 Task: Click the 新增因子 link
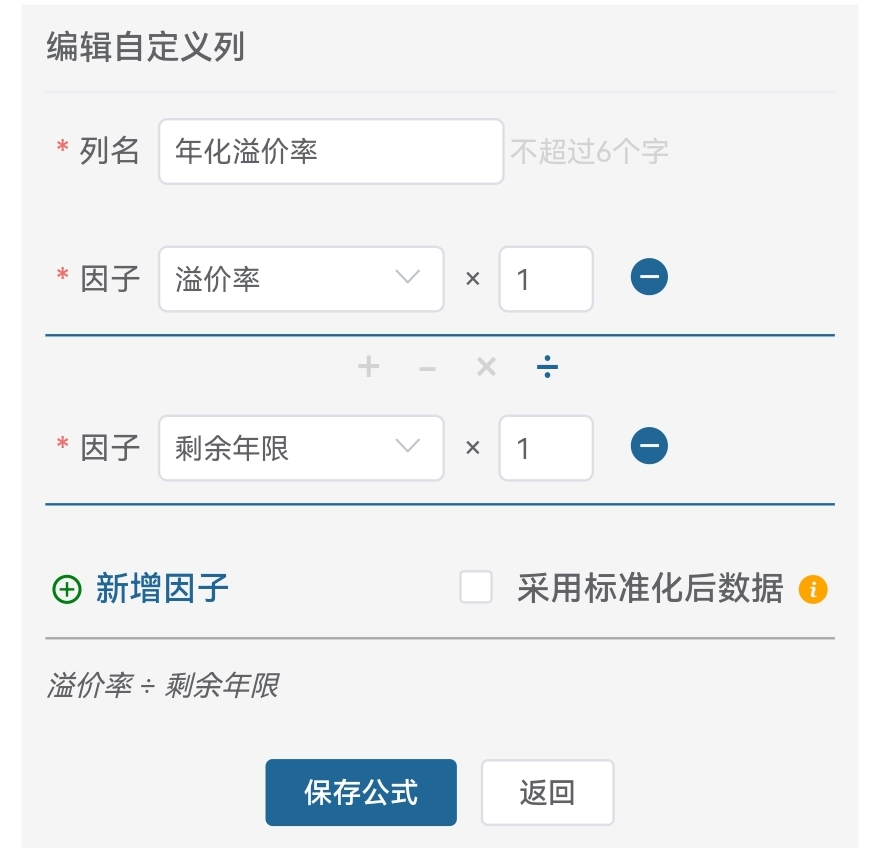[162, 589]
